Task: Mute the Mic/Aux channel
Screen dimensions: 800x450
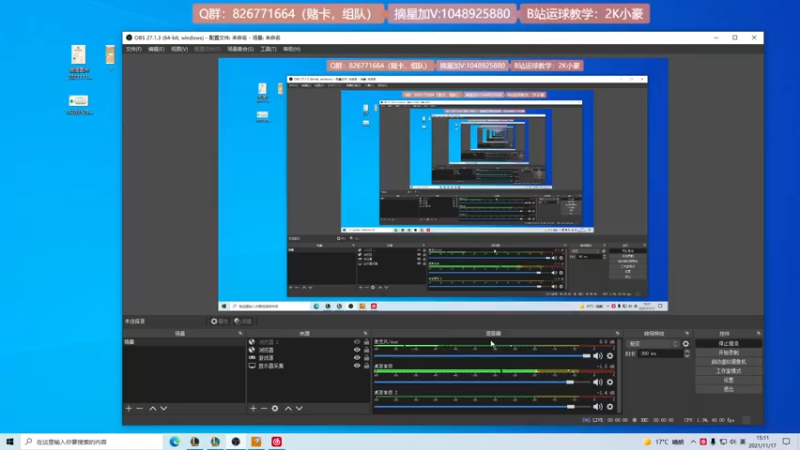Action: pos(597,356)
